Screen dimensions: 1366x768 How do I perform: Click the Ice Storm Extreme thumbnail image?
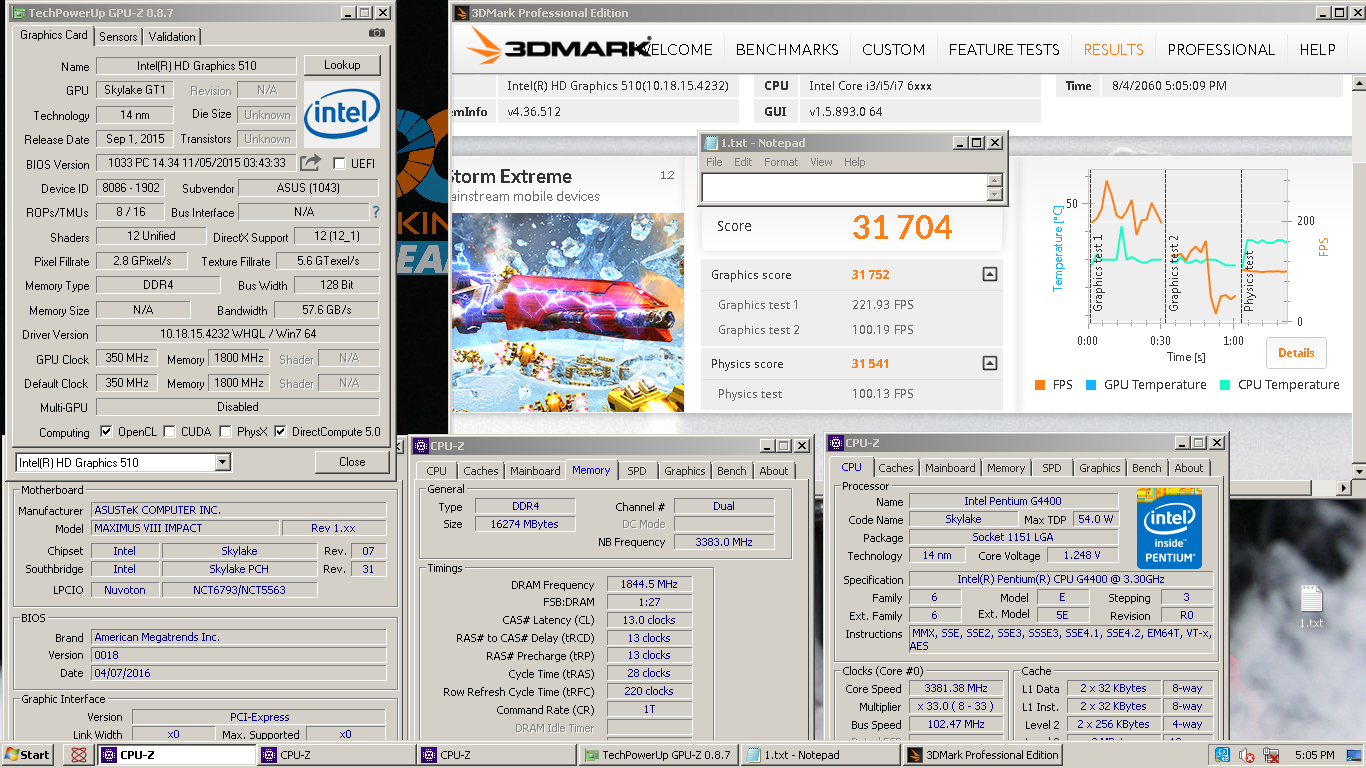568,312
